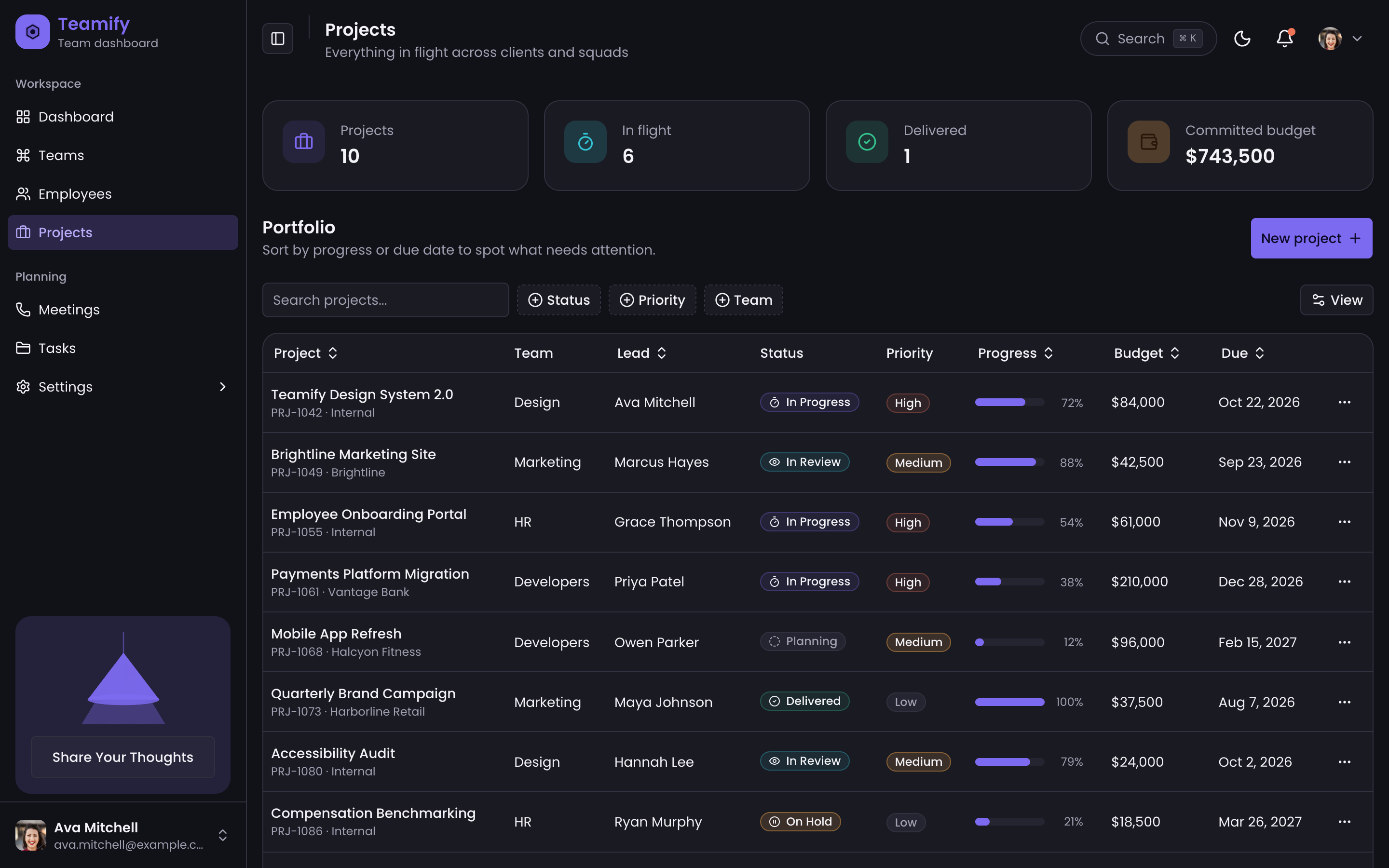The image size is (1389, 868).
Task: Collapse the sidebar with the panel icon
Action: point(278,39)
